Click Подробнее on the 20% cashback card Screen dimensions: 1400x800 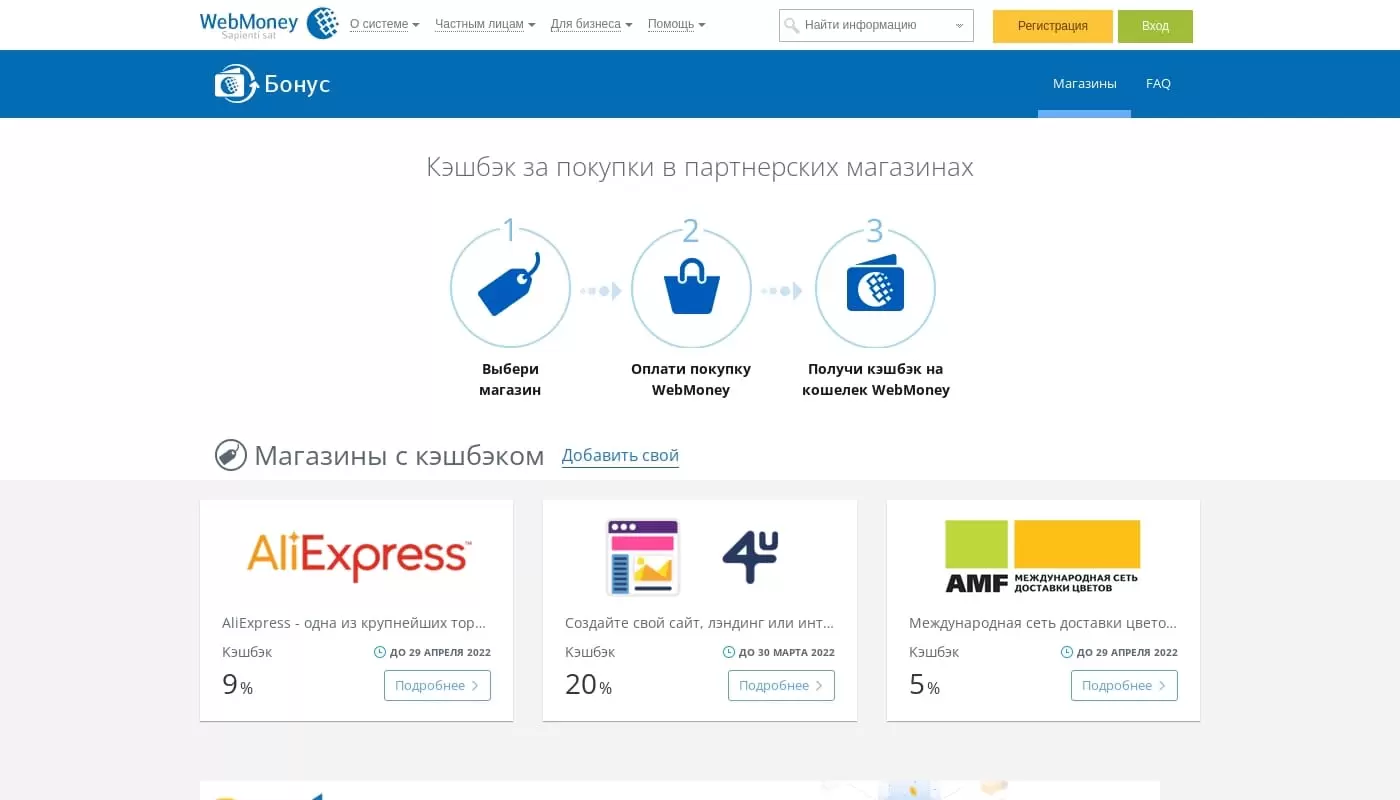[x=781, y=685]
